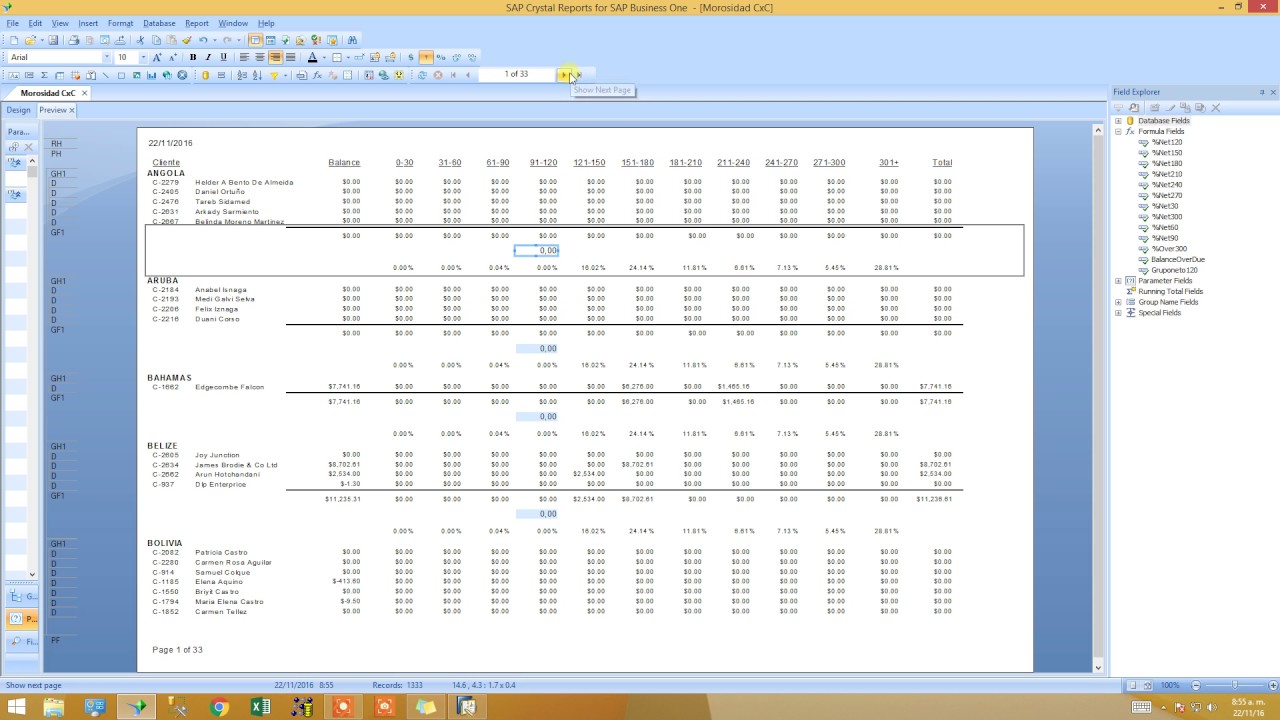Go to first page navigation icon

(453, 75)
